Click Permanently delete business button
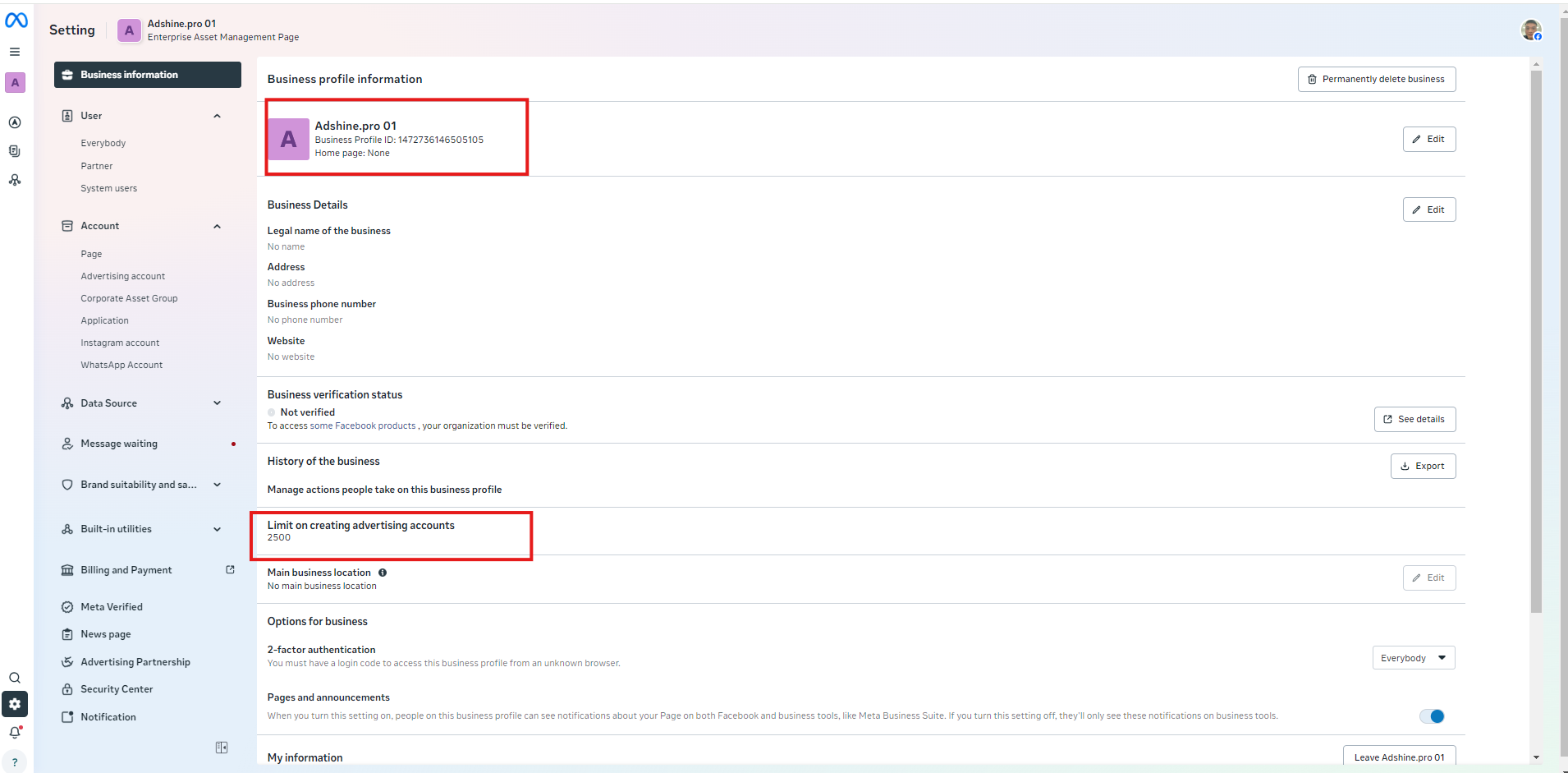 1377,80
